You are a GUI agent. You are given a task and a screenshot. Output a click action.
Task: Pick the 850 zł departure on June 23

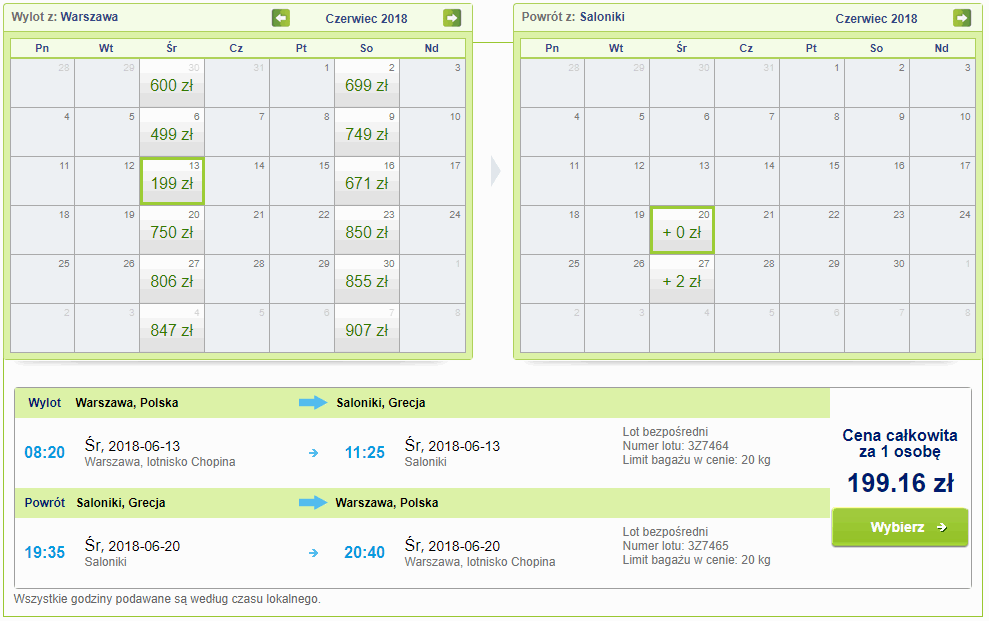[367, 232]
